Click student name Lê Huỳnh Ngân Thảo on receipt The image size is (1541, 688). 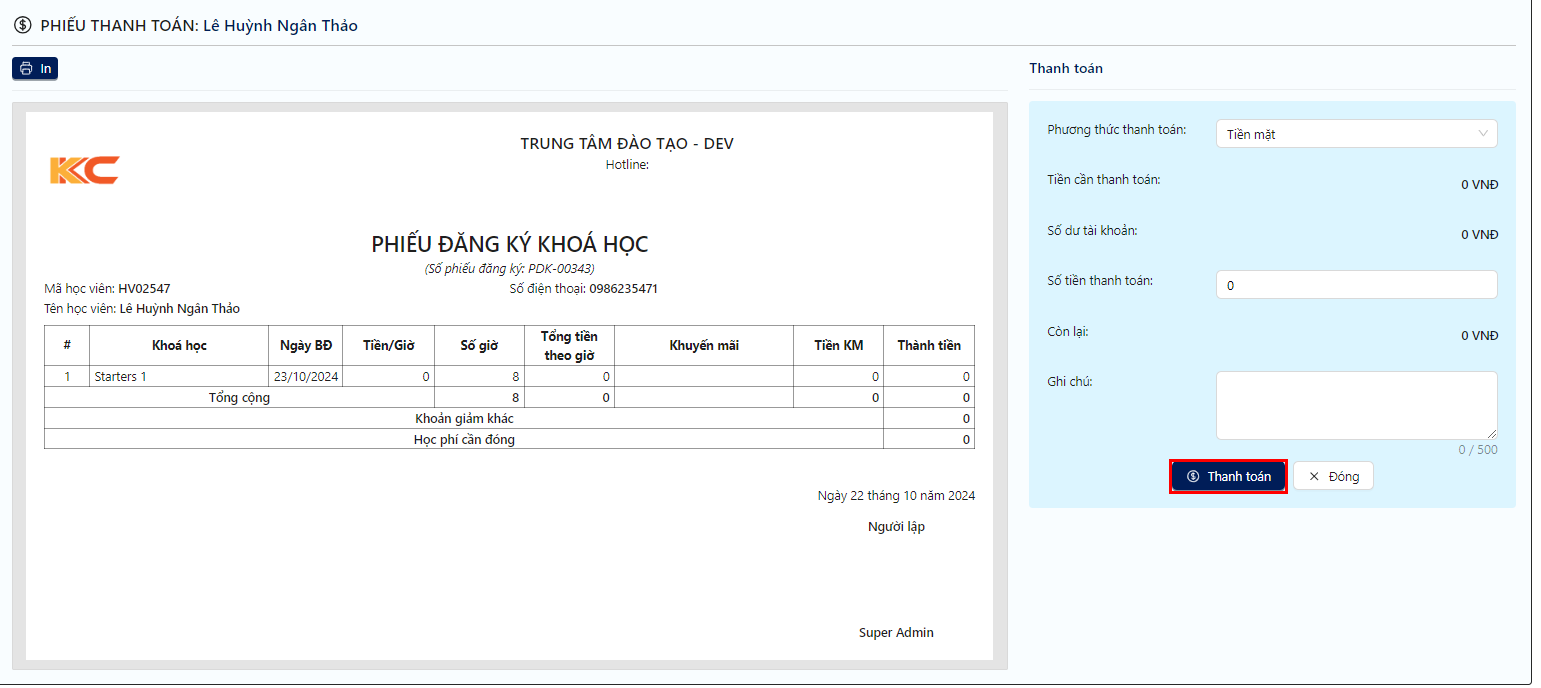pyautogui.click(x=180, y=309)
